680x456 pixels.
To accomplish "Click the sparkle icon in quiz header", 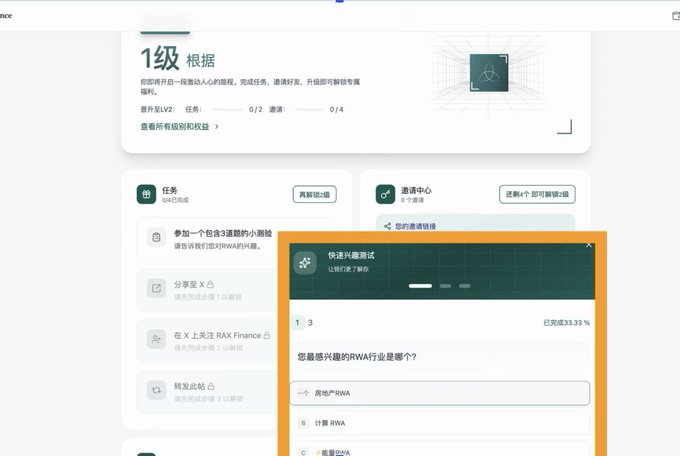I will 305,262.
